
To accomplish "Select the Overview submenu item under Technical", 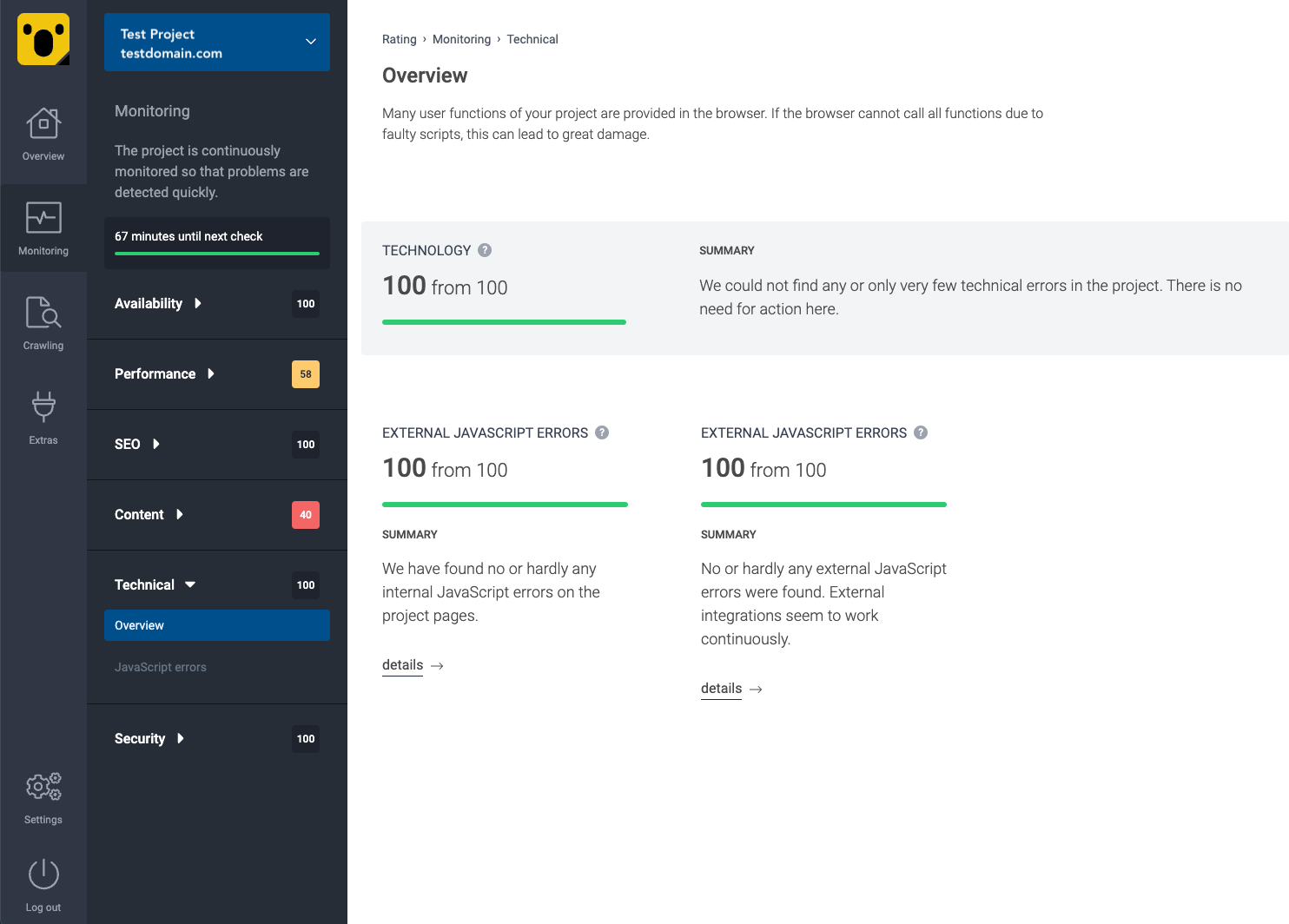I will pos(217,625).
